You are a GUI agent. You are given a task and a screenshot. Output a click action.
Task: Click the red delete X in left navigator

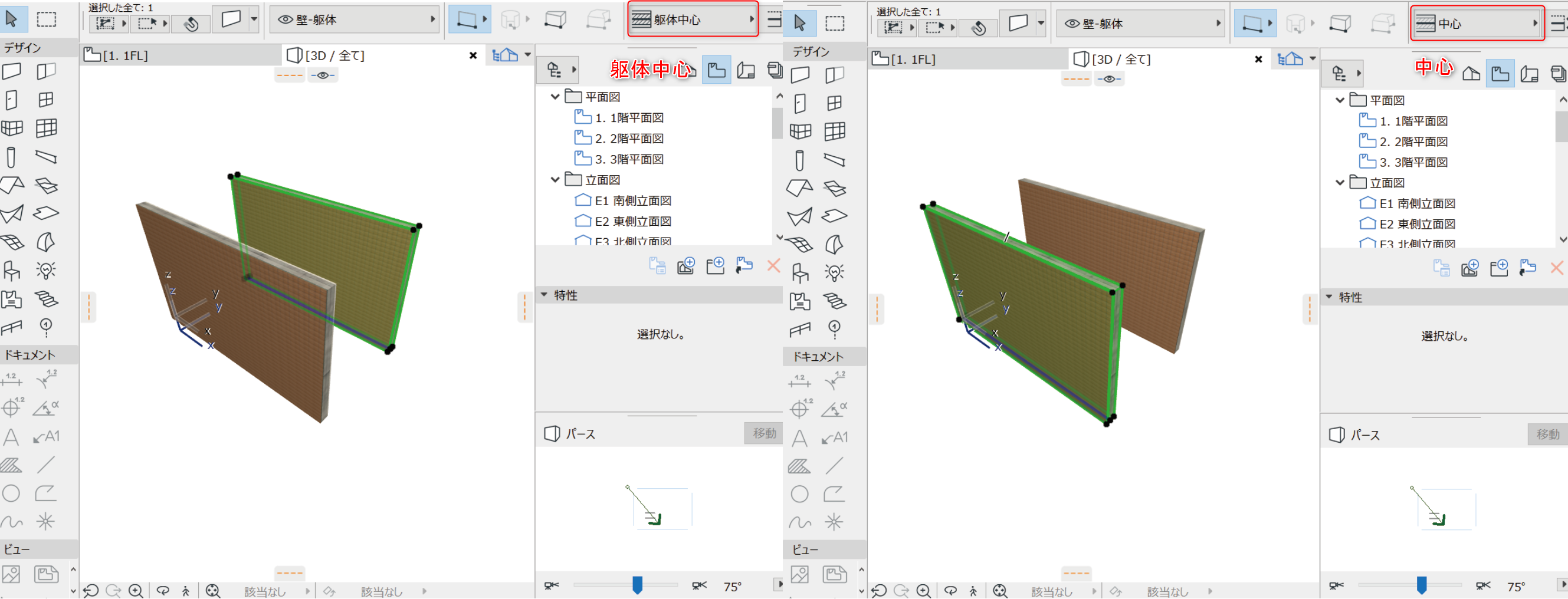[773, 265]
